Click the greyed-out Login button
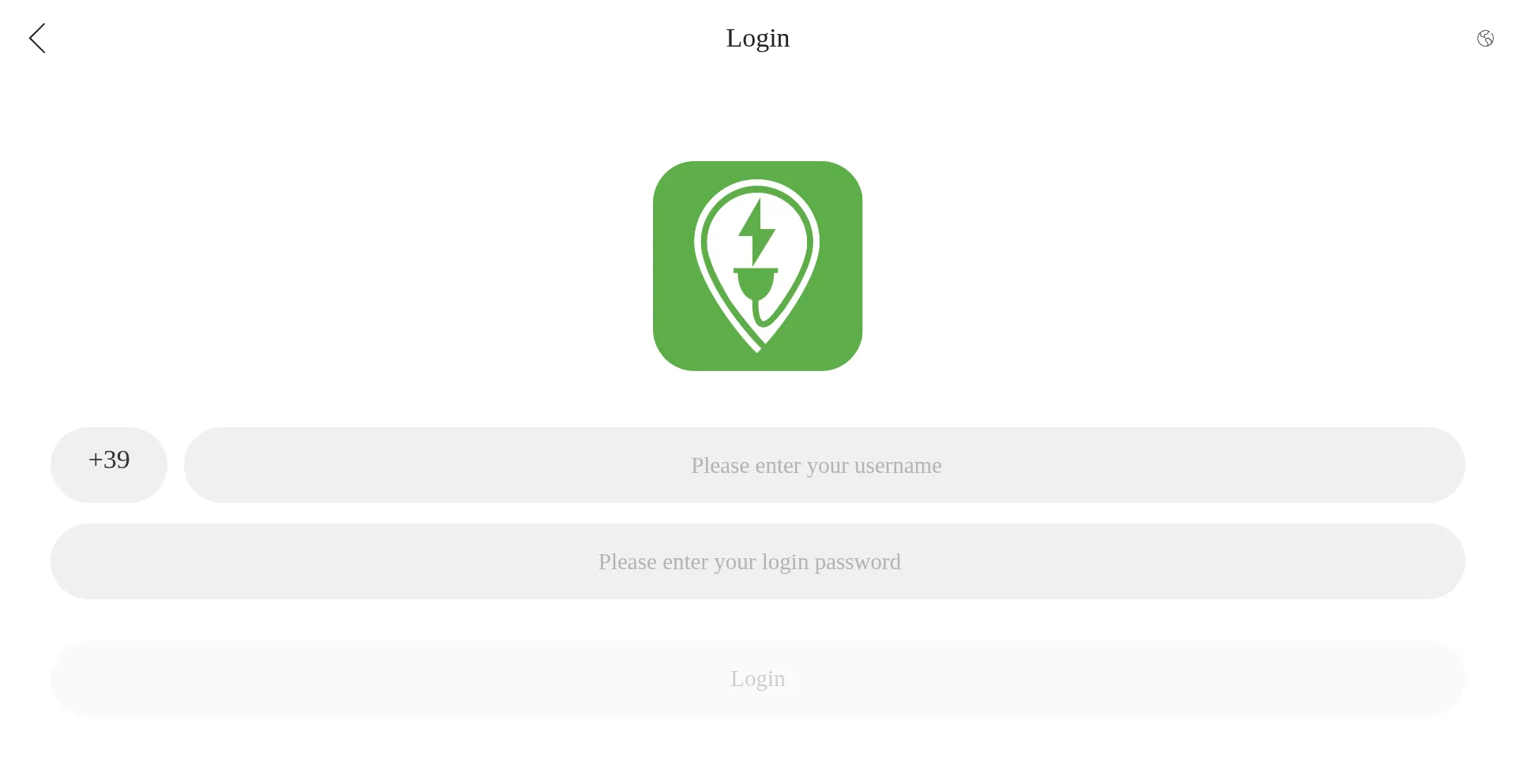 [x=758, y=678]
